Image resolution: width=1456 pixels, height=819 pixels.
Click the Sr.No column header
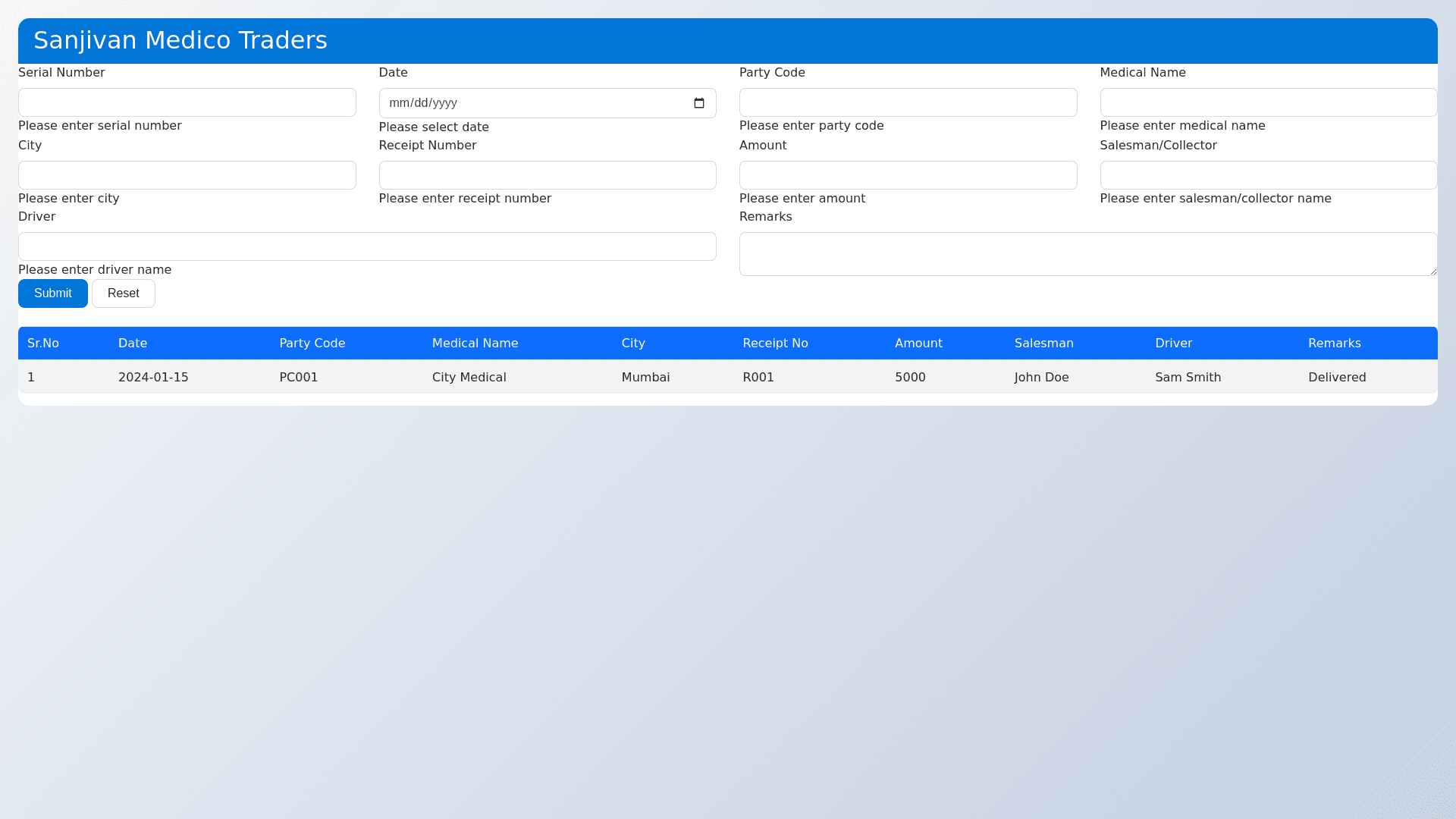43,344
